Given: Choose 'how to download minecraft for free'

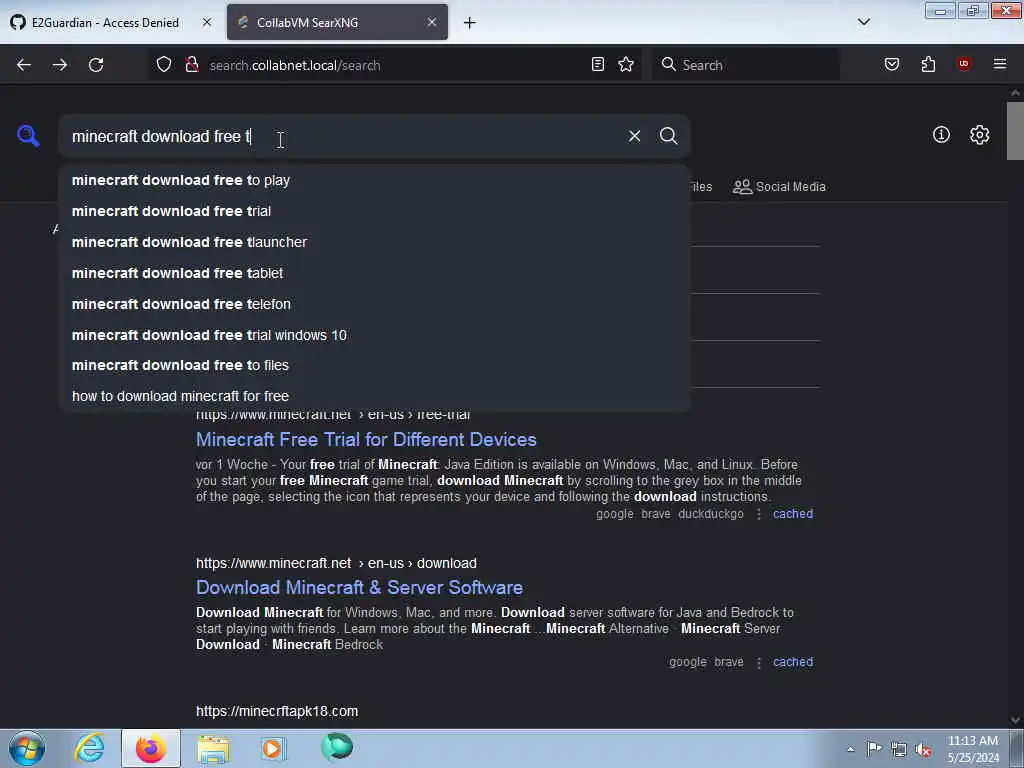Looking at the screenshot, I should tap(374, 396).
